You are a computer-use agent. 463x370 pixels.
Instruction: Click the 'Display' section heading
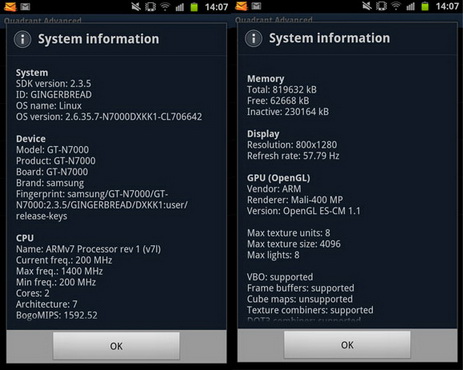point(263,134)
